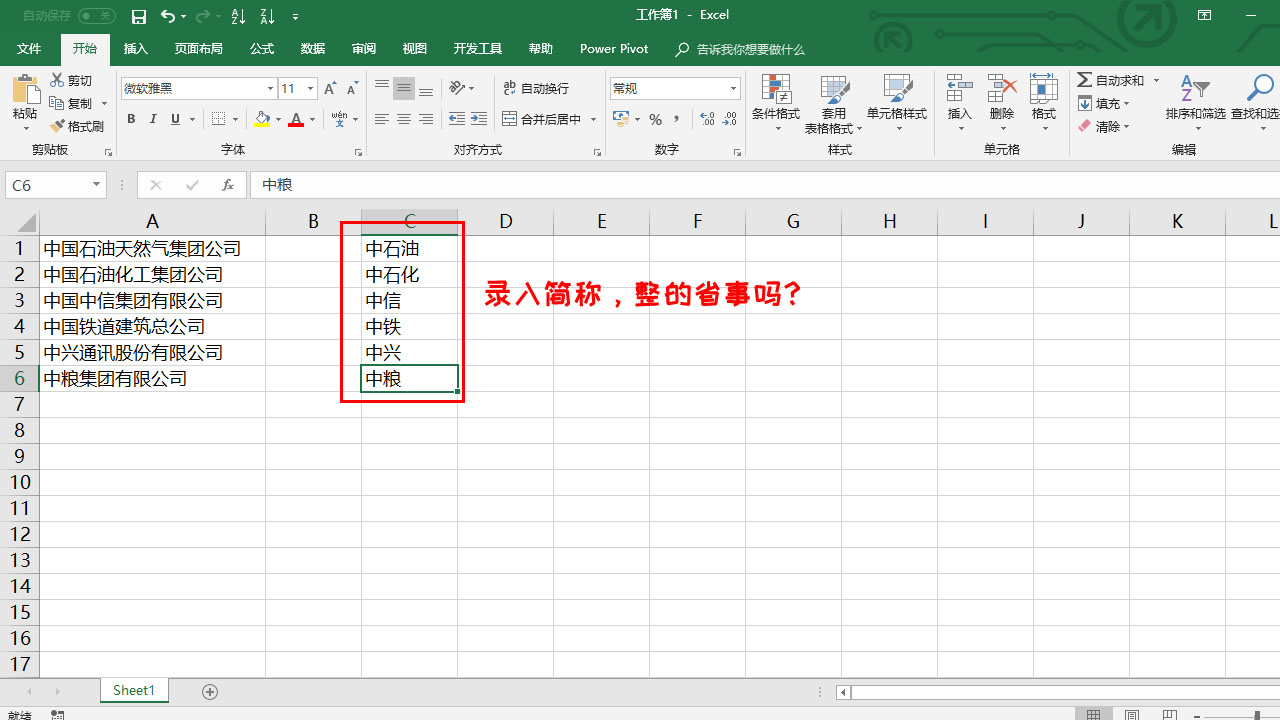Switch to the 公式 Formulas tab
Viewport: 1280px width, 720px height.
pyautogui.click(x=262, y=49)
